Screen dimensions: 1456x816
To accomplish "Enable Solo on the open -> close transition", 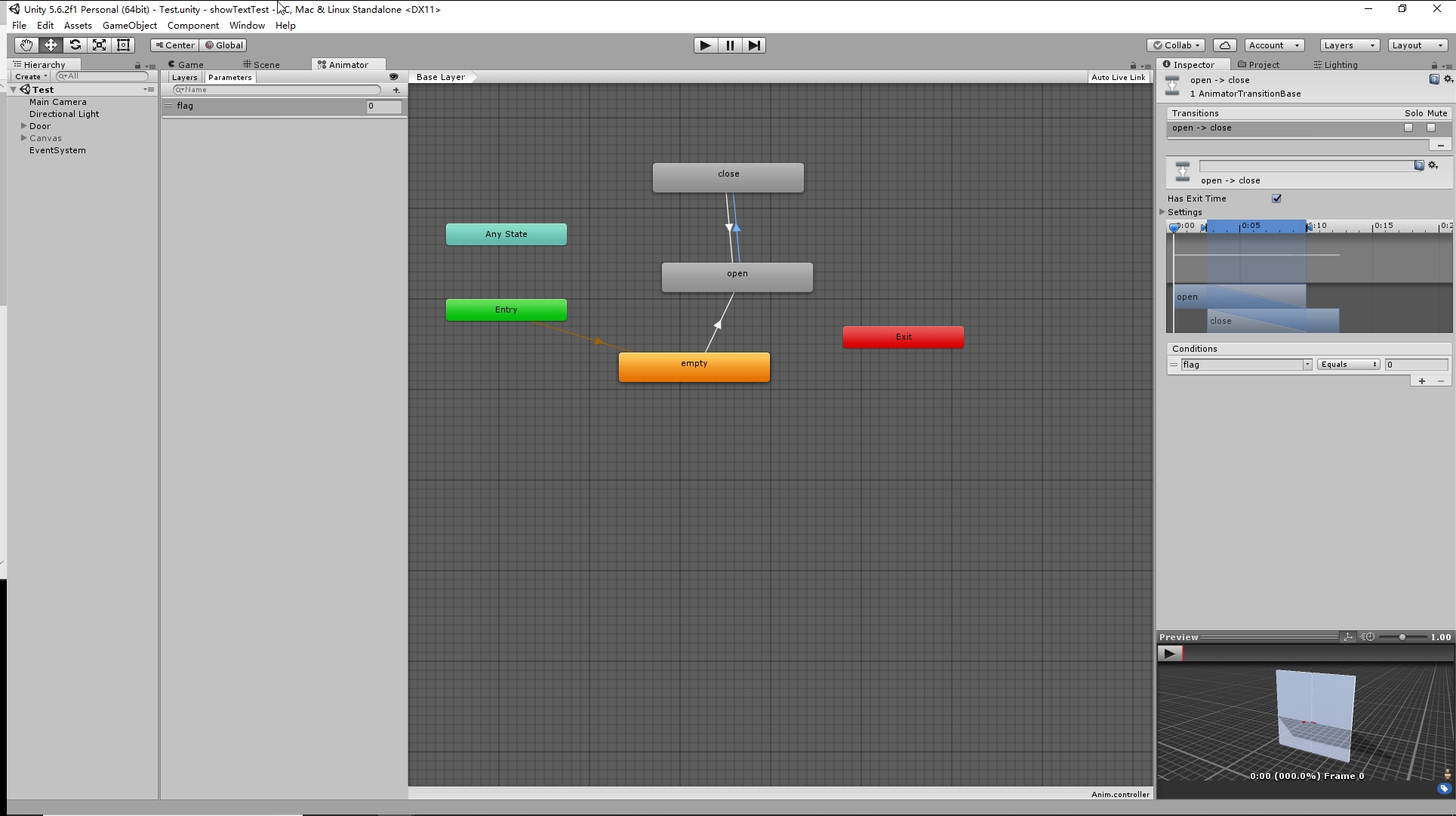I will point(1408,128).
